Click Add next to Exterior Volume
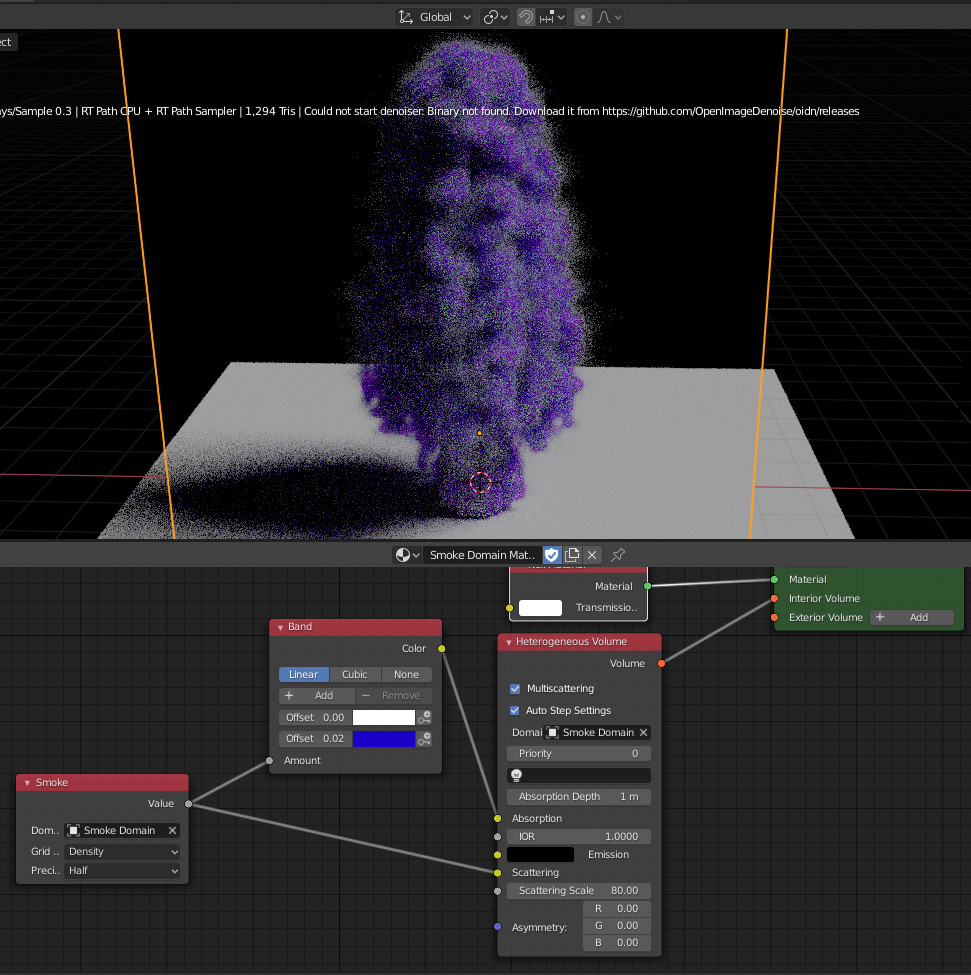The image size is (971, 975). [911, 617]
